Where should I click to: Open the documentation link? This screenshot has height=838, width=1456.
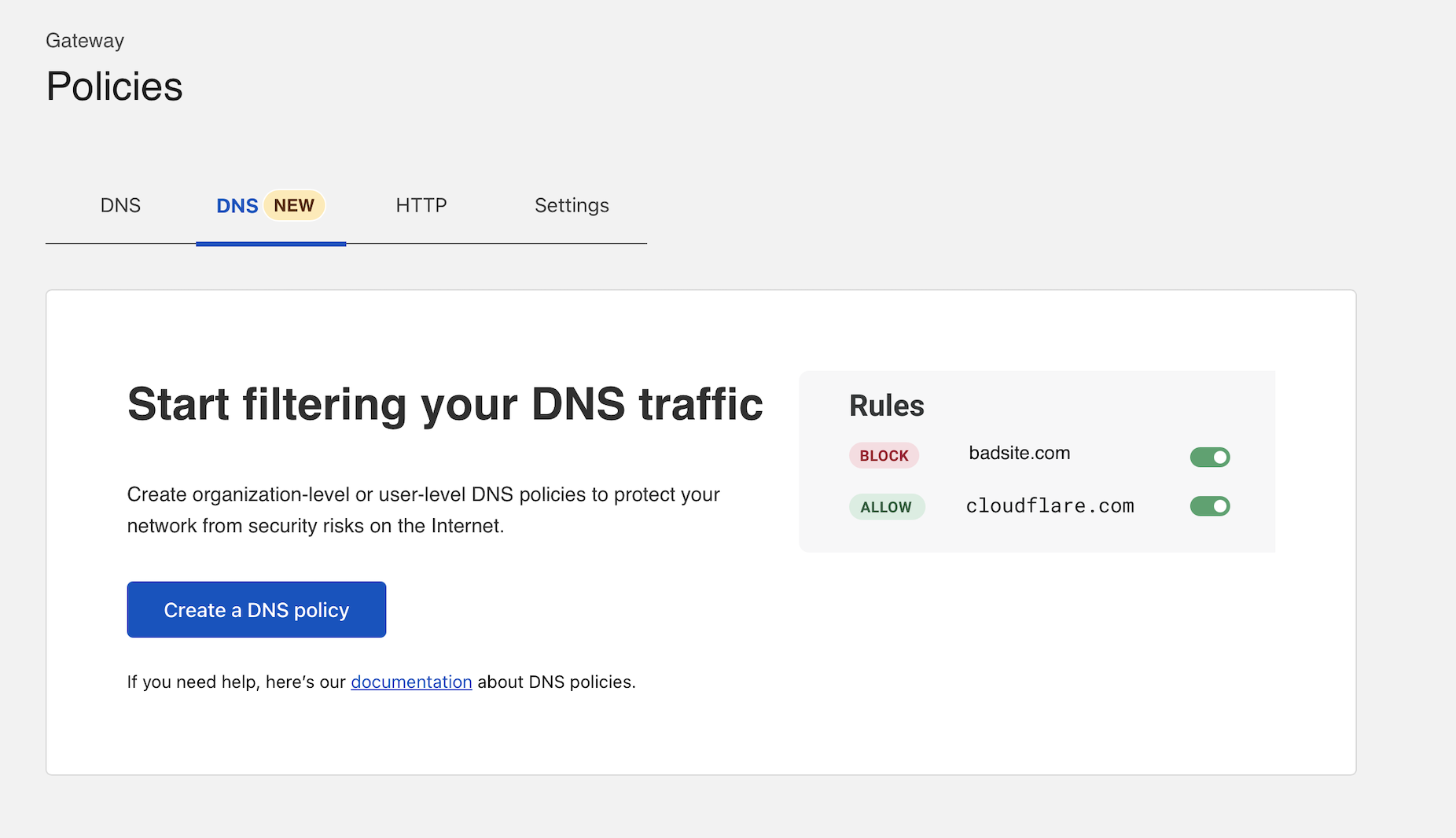[411, 682]
